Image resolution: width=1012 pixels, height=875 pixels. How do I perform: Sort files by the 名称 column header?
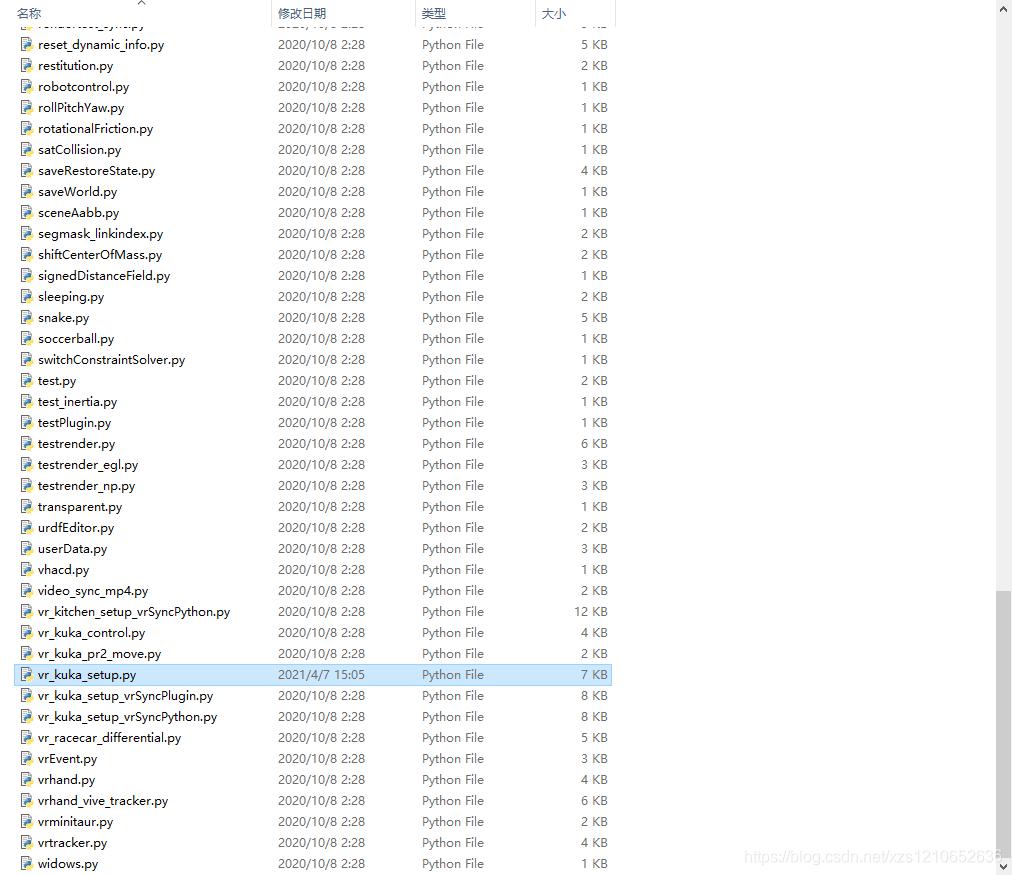pyautogui.click(x=29, y=13)
